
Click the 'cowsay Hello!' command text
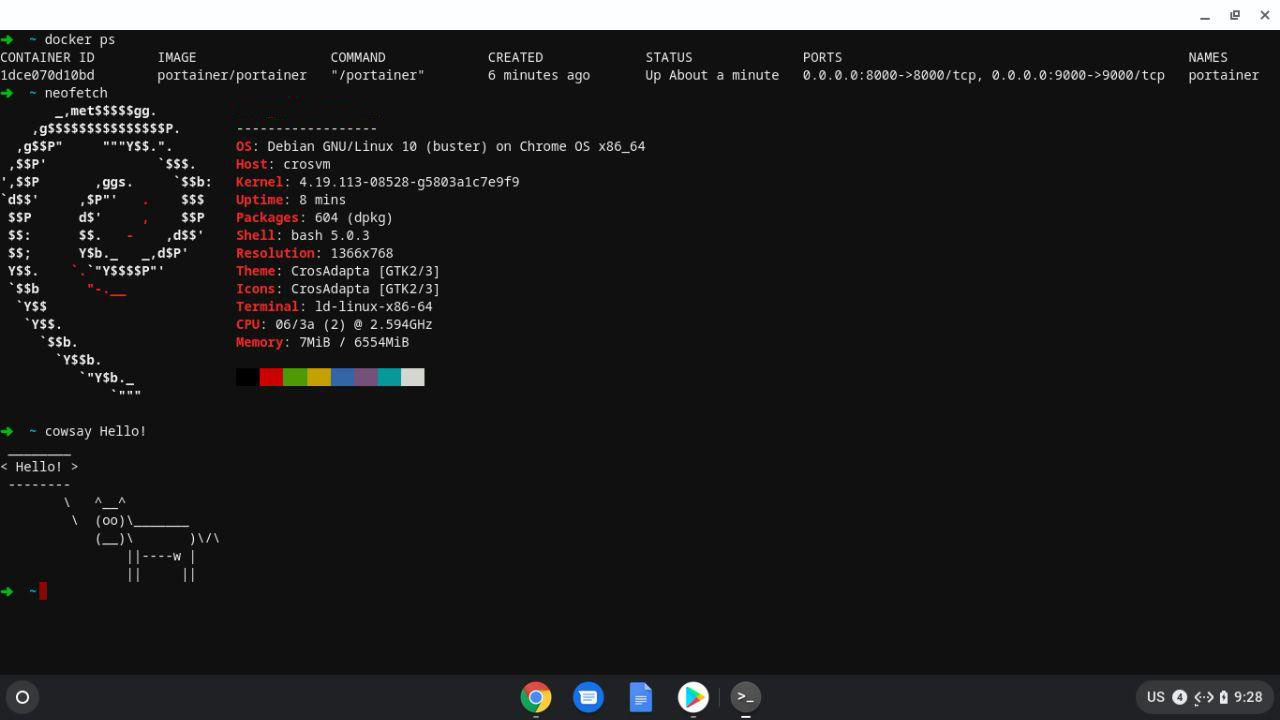click(x=95, y=431)
